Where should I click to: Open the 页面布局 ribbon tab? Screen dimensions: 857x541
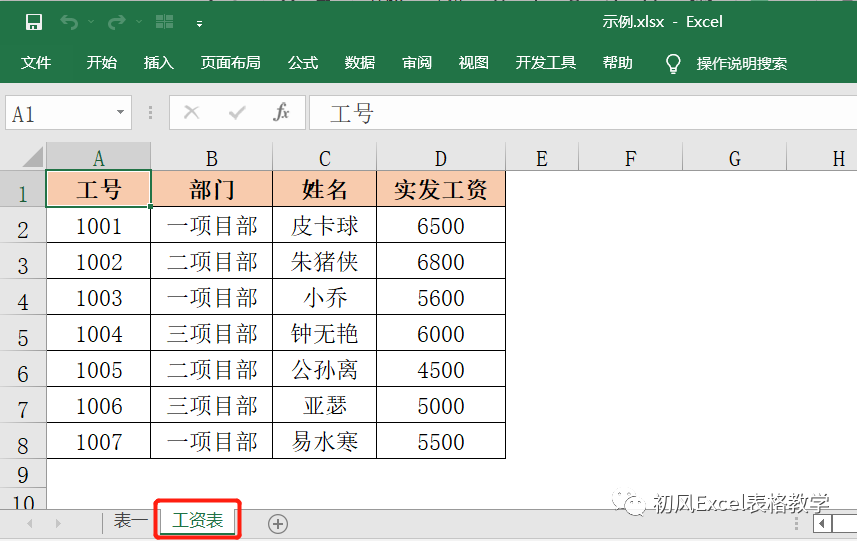tap(230, 63)
